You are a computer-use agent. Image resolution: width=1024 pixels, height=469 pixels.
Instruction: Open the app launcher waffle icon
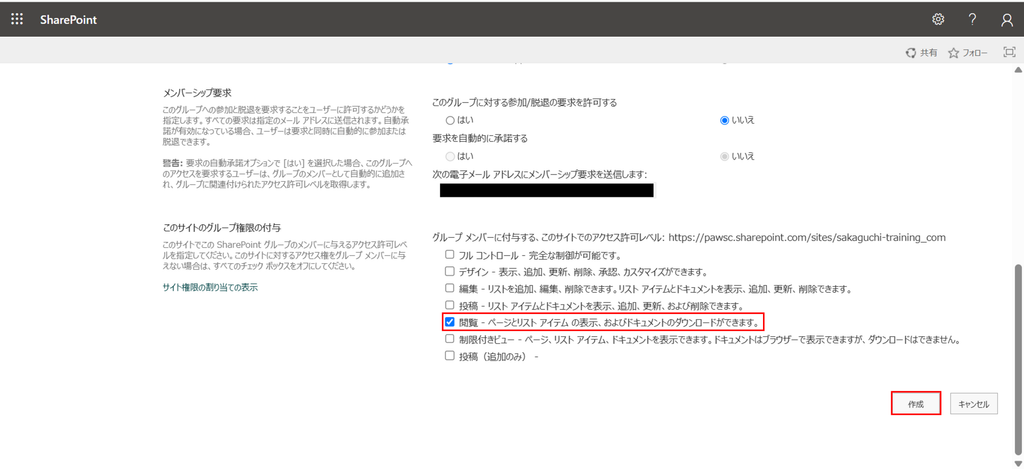[17, 20]
